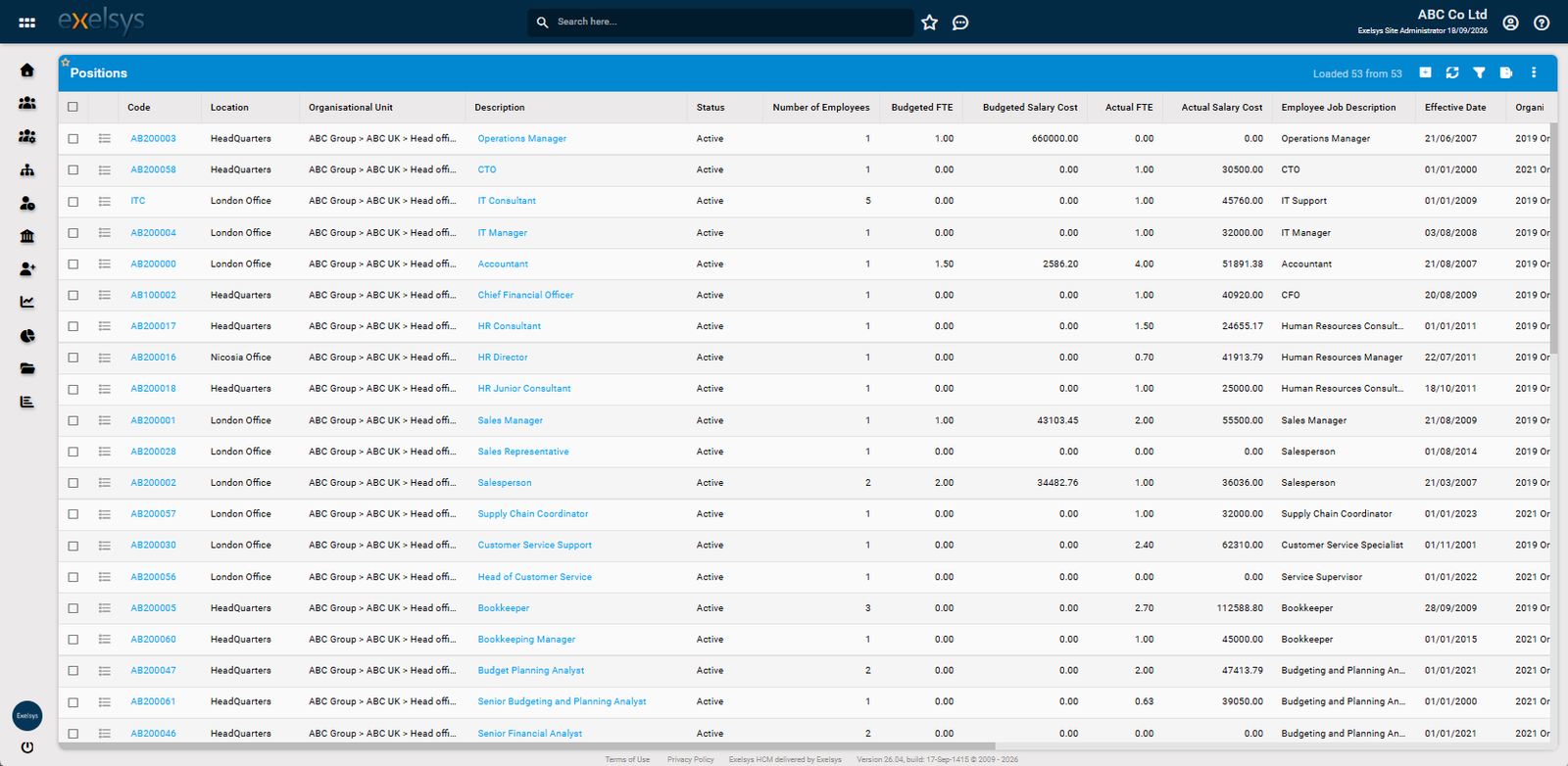Open the Bookkeeping Manager link

[x=527, y=640]
